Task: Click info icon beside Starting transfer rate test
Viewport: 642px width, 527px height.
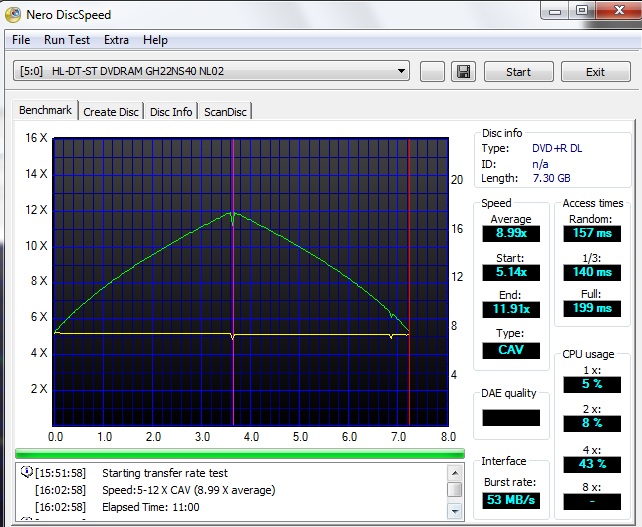Action: click(27, 472)
